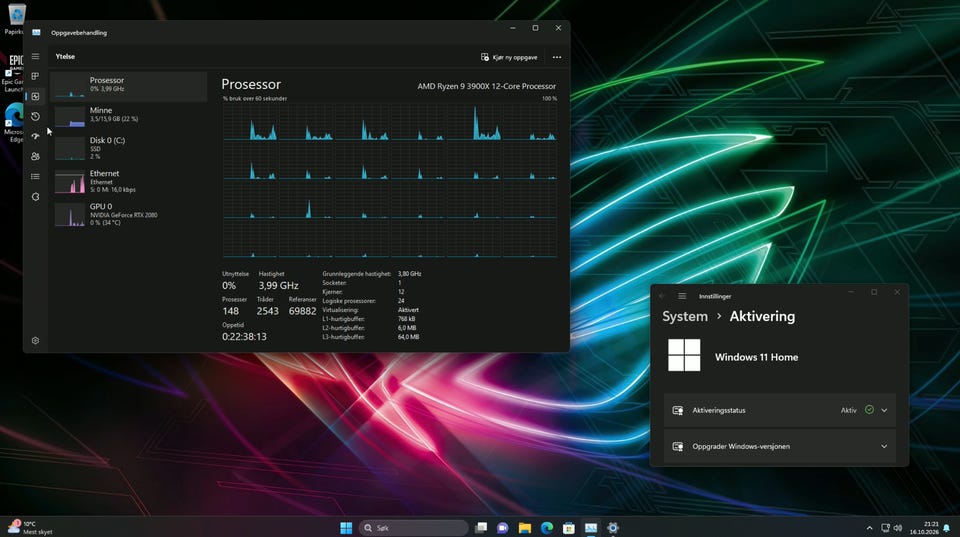Select Disk 0 (C:) in the performance list
This screenshot has width=960, height=537.
[129, 148]
